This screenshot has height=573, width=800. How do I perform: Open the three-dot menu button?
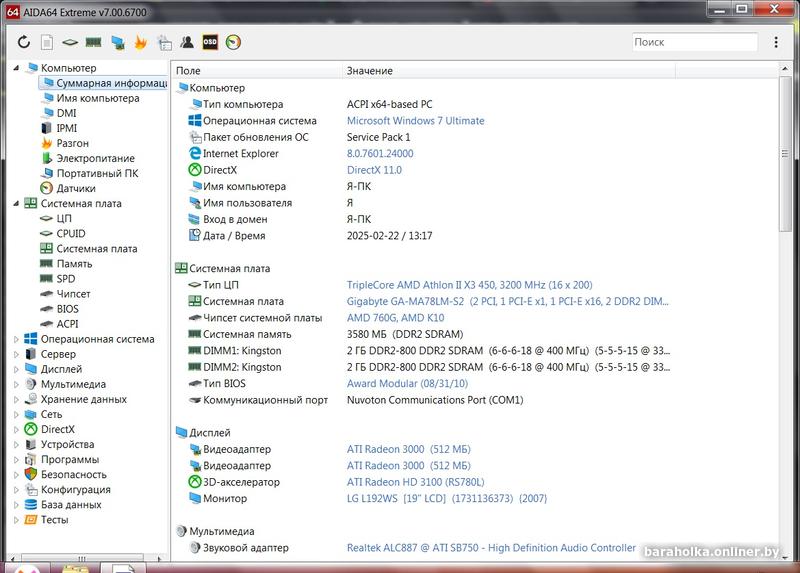click(x=776, y=42)
